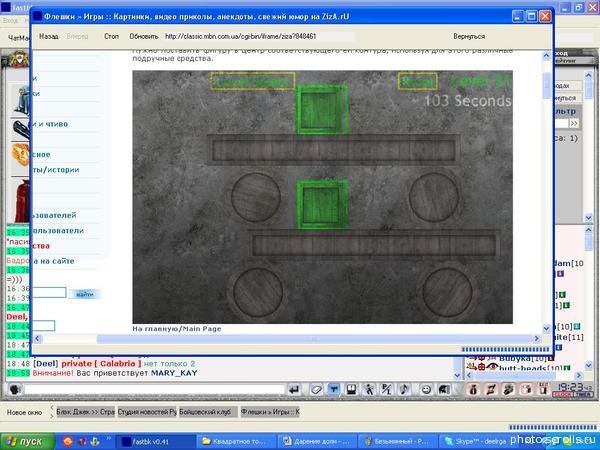This screenshot has width=600, height=450.
Task: Click the Calabria name in the chat line
Action: [117, 364]
